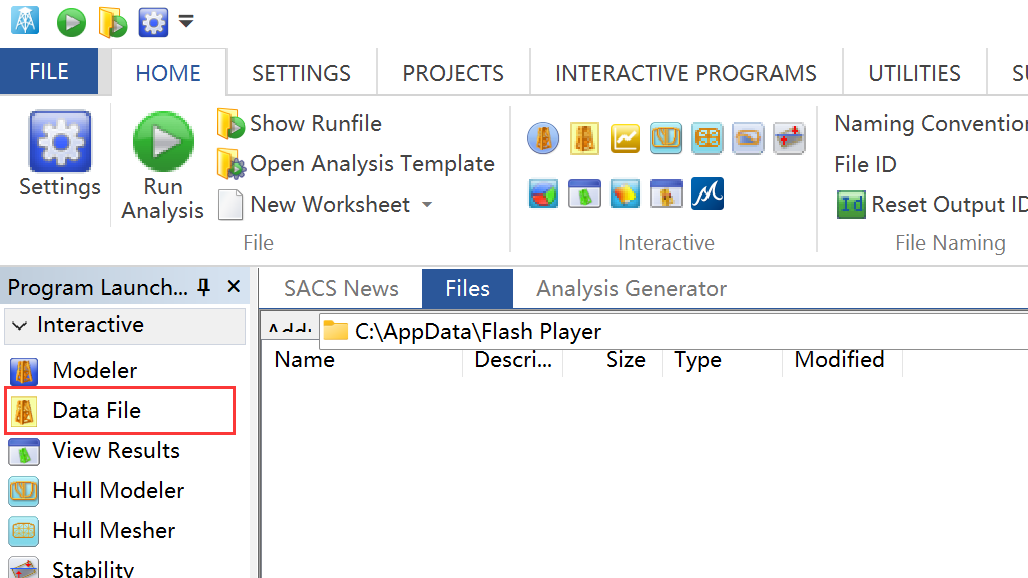The width and height of the screenshot is (1028, 578).
Task: Click the chart icon in Interactive ribbon
Action: (625, 138)
